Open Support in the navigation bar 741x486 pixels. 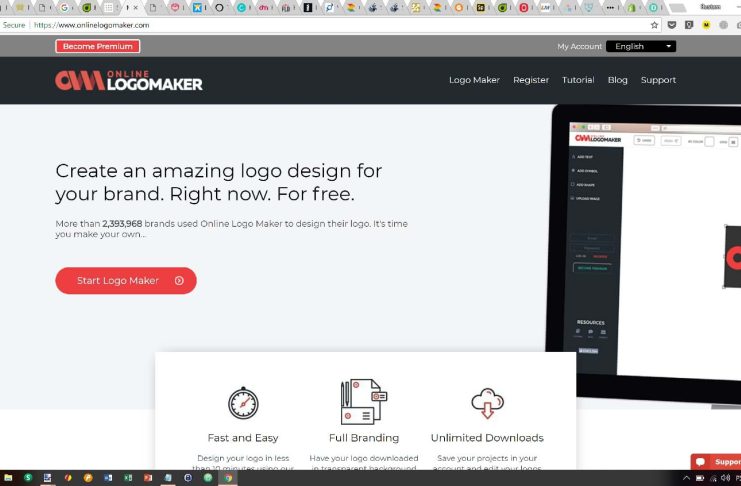tap(658, 80)
